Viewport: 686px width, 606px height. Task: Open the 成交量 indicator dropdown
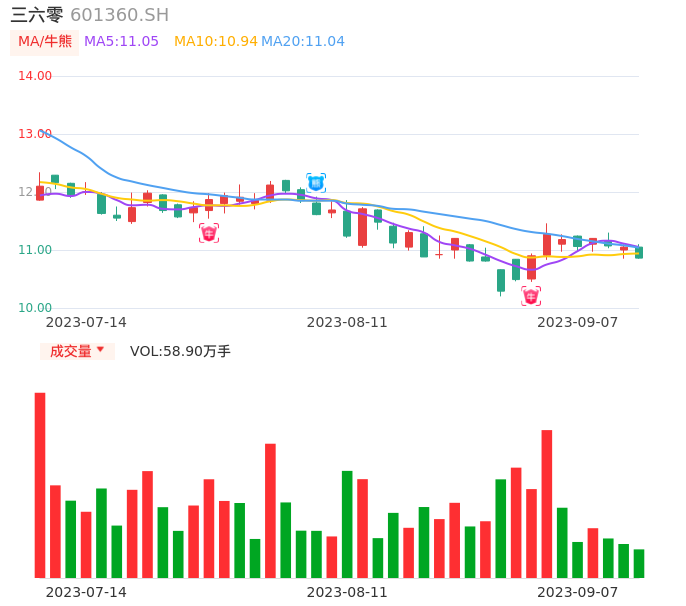tap(77, 351)
